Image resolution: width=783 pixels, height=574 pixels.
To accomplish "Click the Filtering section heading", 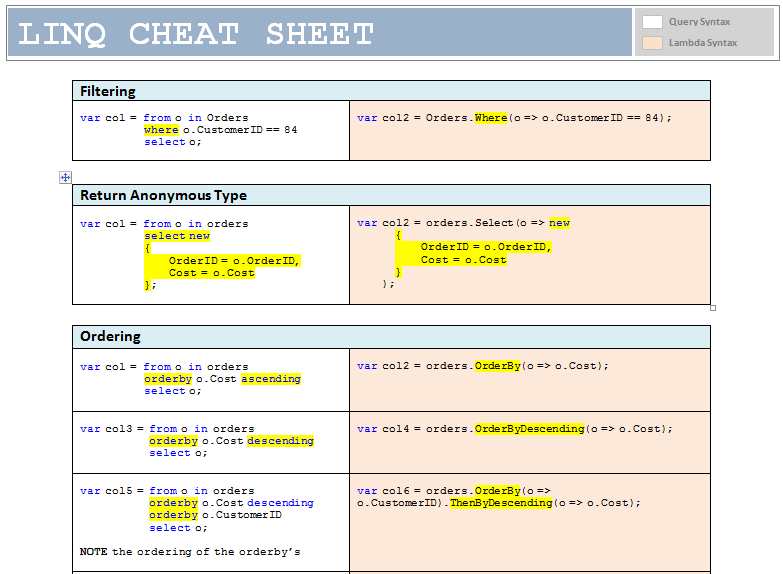I will [108, 91].
